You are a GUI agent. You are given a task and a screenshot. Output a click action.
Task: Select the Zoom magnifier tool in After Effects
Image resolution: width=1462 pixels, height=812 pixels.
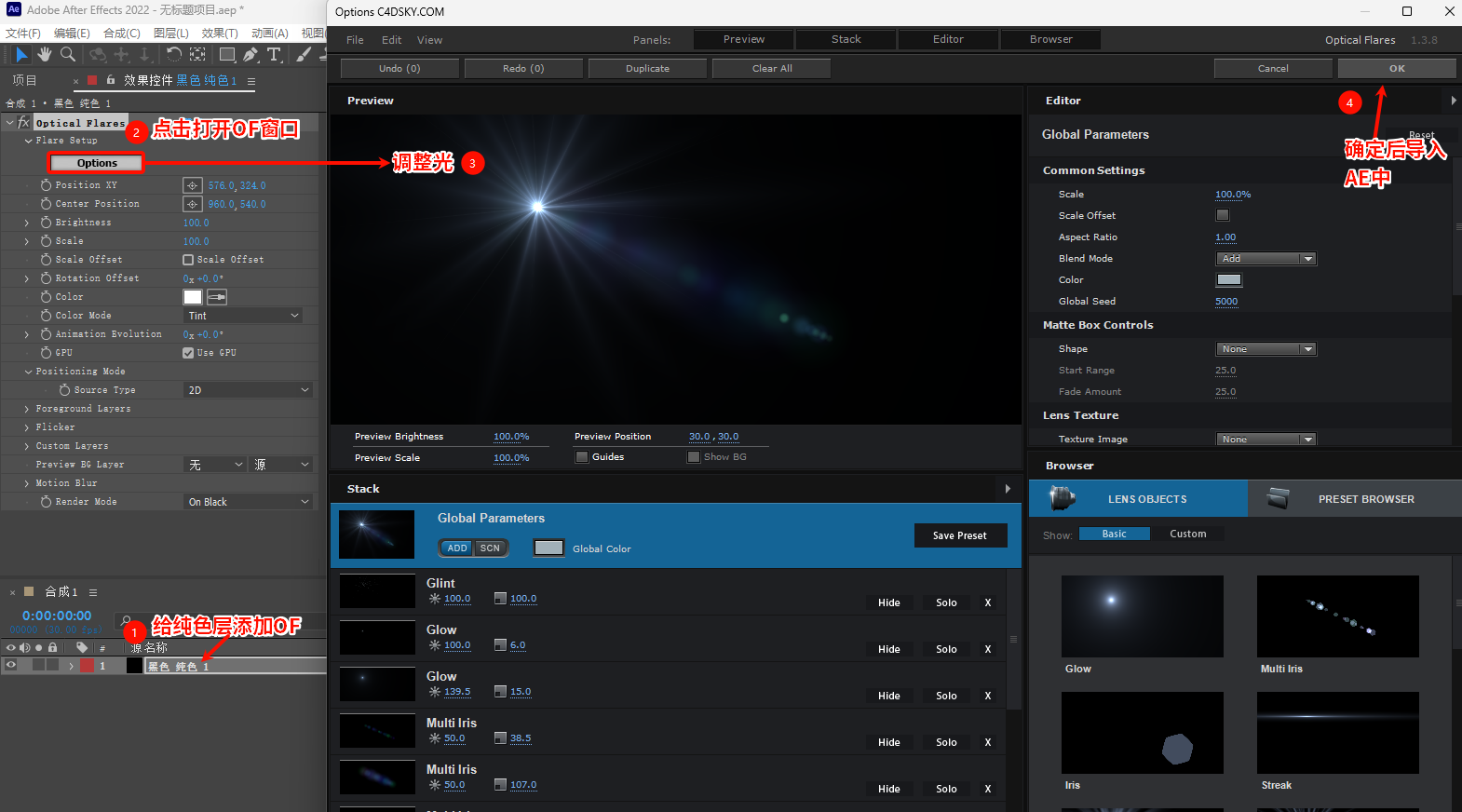click(67, 55)
